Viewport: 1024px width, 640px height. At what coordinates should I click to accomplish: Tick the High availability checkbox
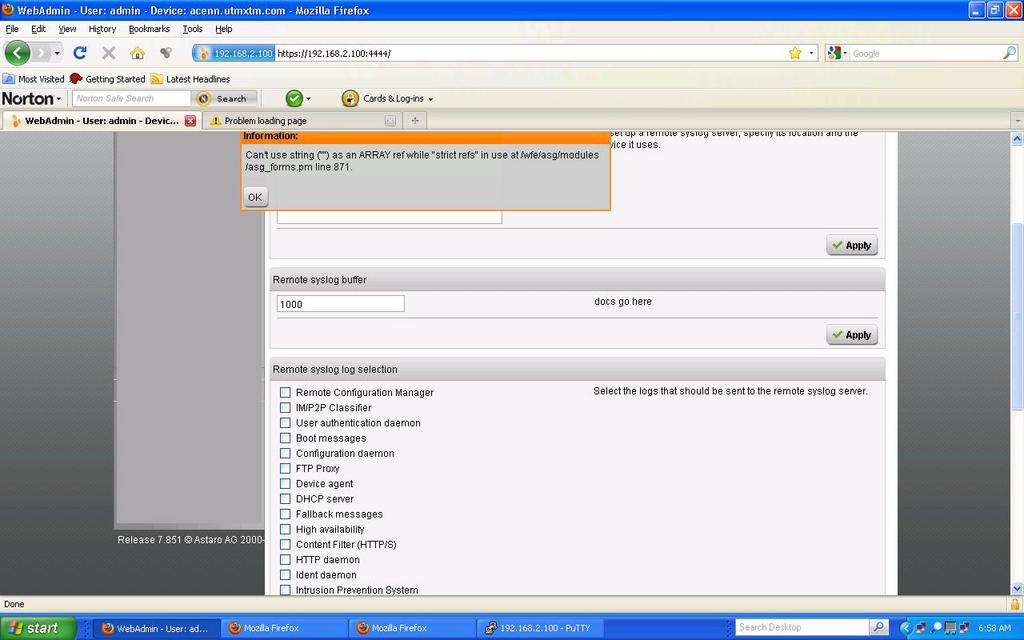(285, 530)
